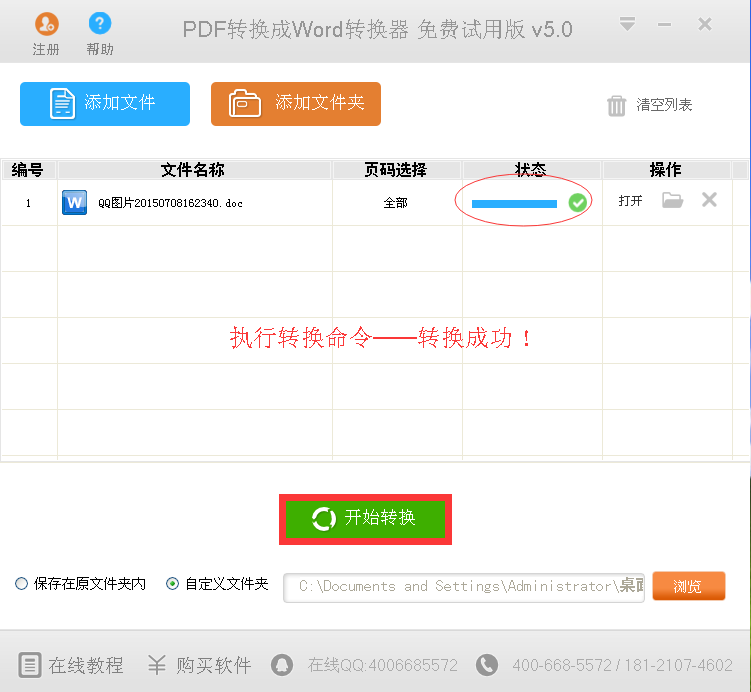This screenshot has width=751, height=692.
Task: Remove row 1 with the X icon
Action: (709, 200)
